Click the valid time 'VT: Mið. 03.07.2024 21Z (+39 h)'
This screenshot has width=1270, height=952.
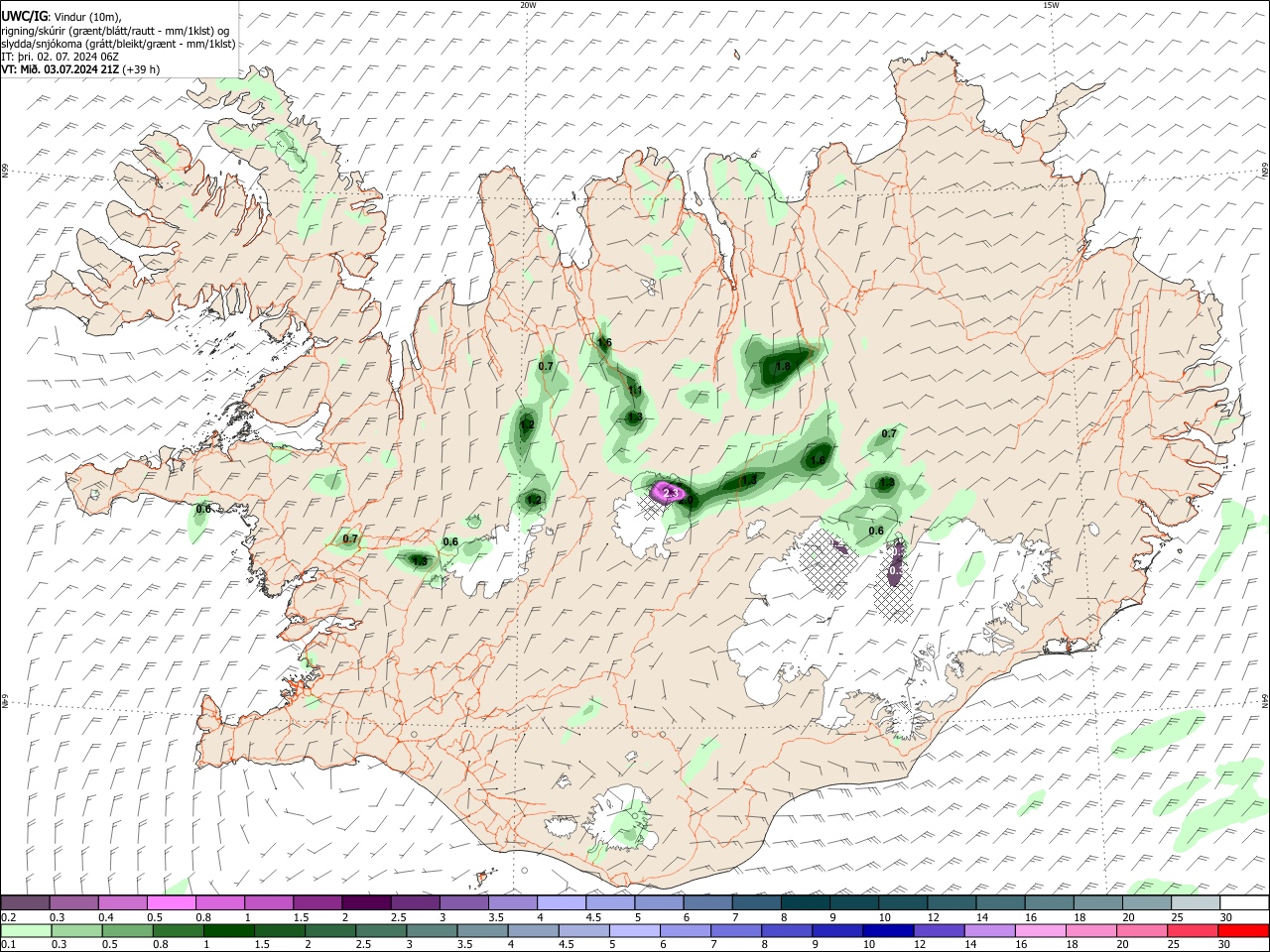80,69
